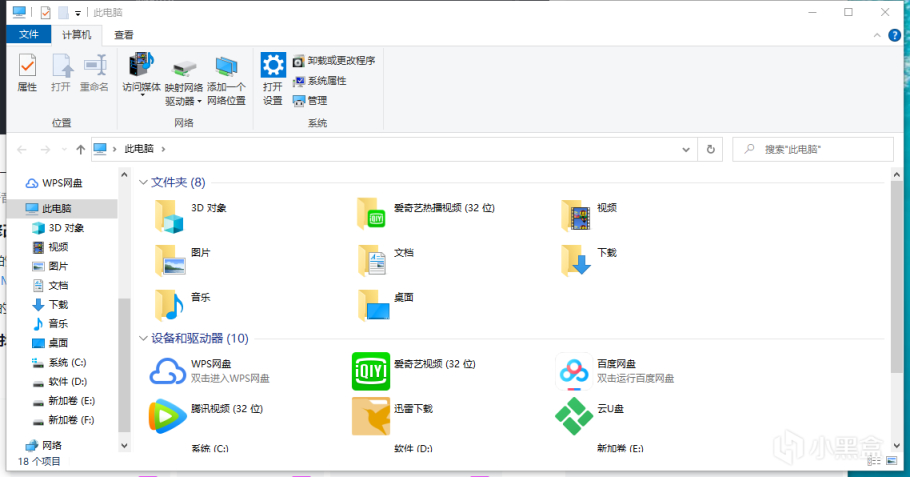Select 新加卷 (F:) in navigation pane
Screen dimensions: 910x477
coord(63,420)
